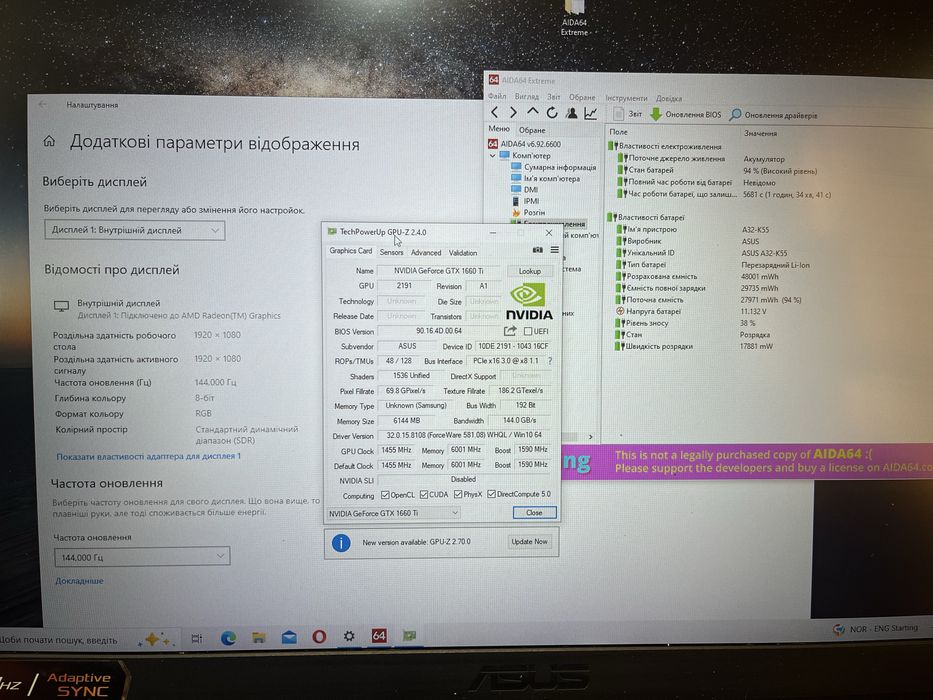Screen dimensions: 933x700
Task: Toggle UEFI checkbox in GPU-Z
Action: pos(528,331)
